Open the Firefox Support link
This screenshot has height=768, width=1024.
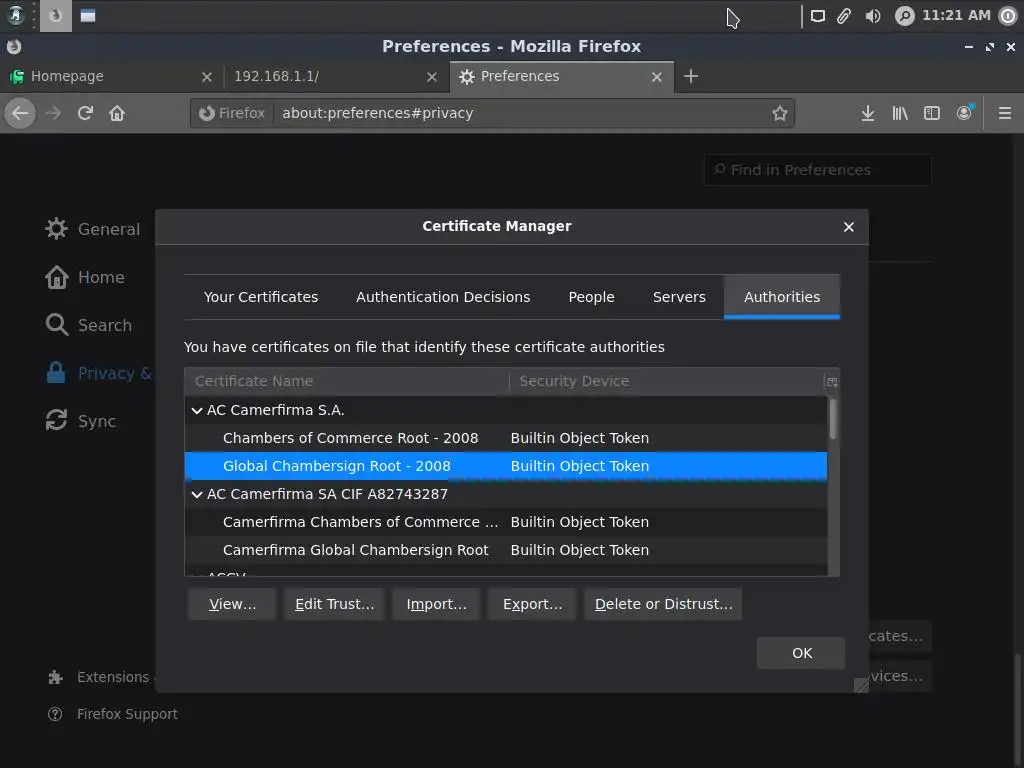(x=112, y=714)
